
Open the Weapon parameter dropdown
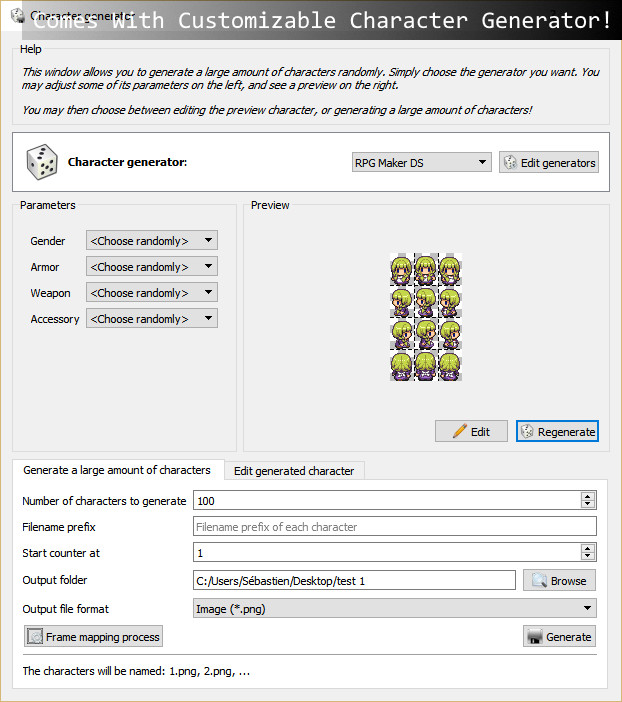[152, 293]
